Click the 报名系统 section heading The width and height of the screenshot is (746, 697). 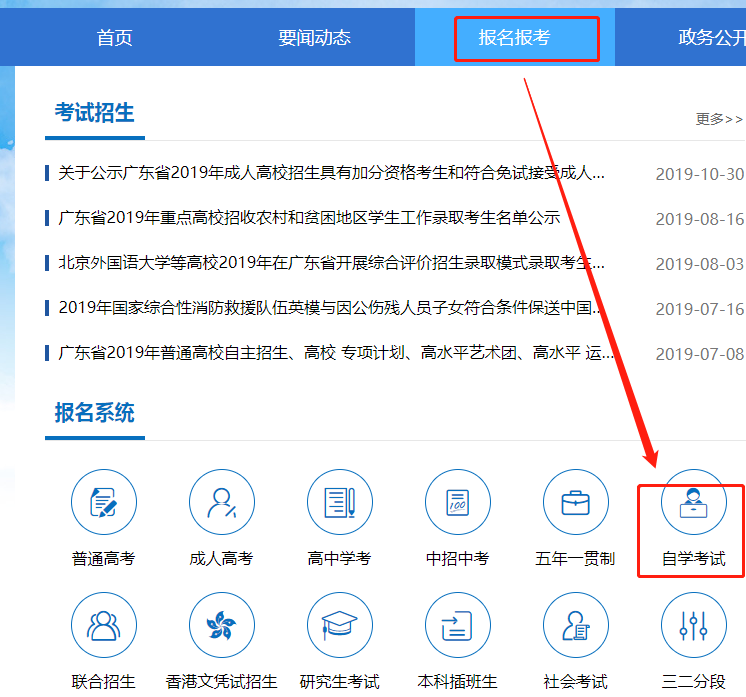tap(94, 412)
